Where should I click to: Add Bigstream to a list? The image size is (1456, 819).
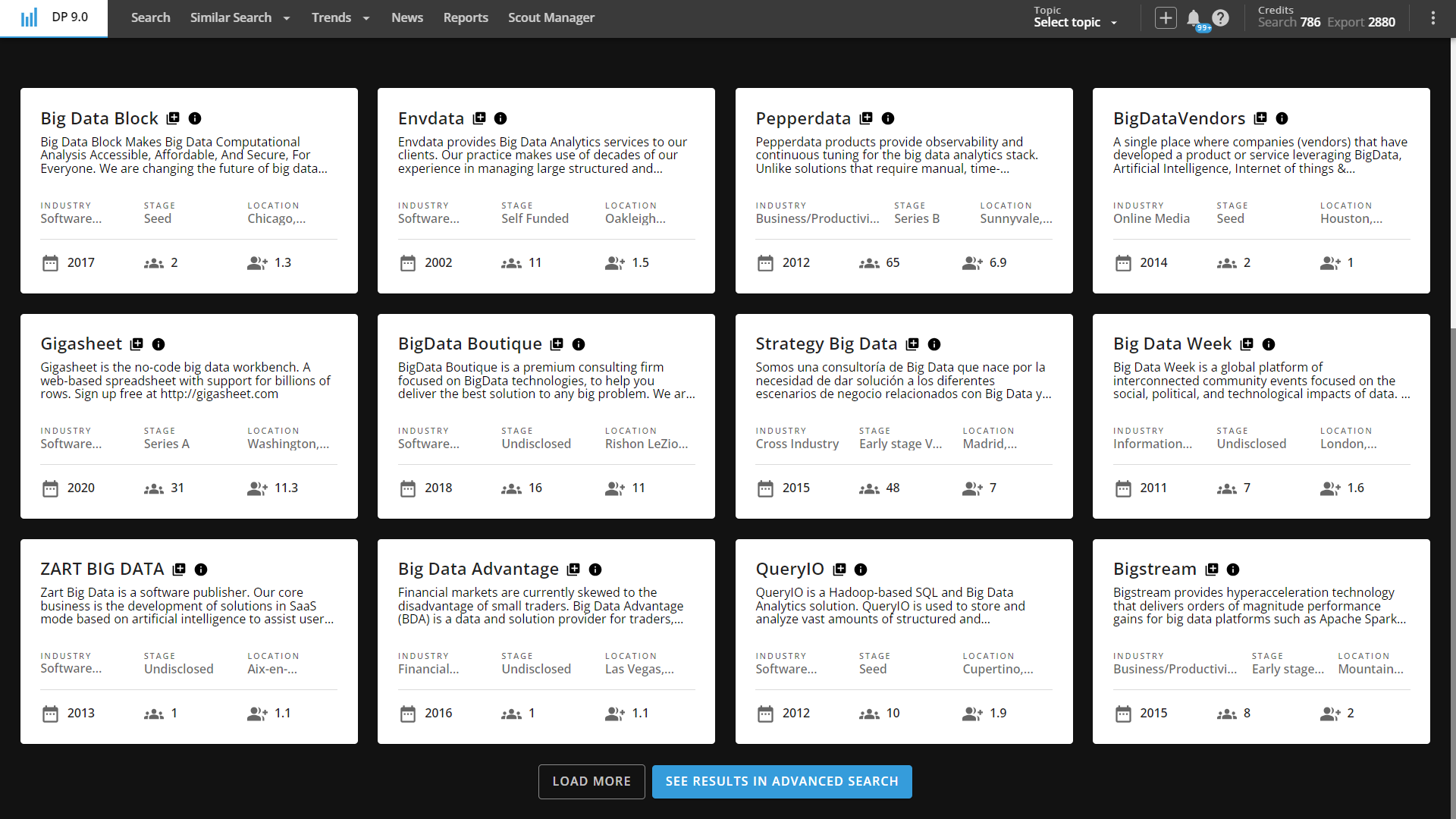coord(1212,570)
